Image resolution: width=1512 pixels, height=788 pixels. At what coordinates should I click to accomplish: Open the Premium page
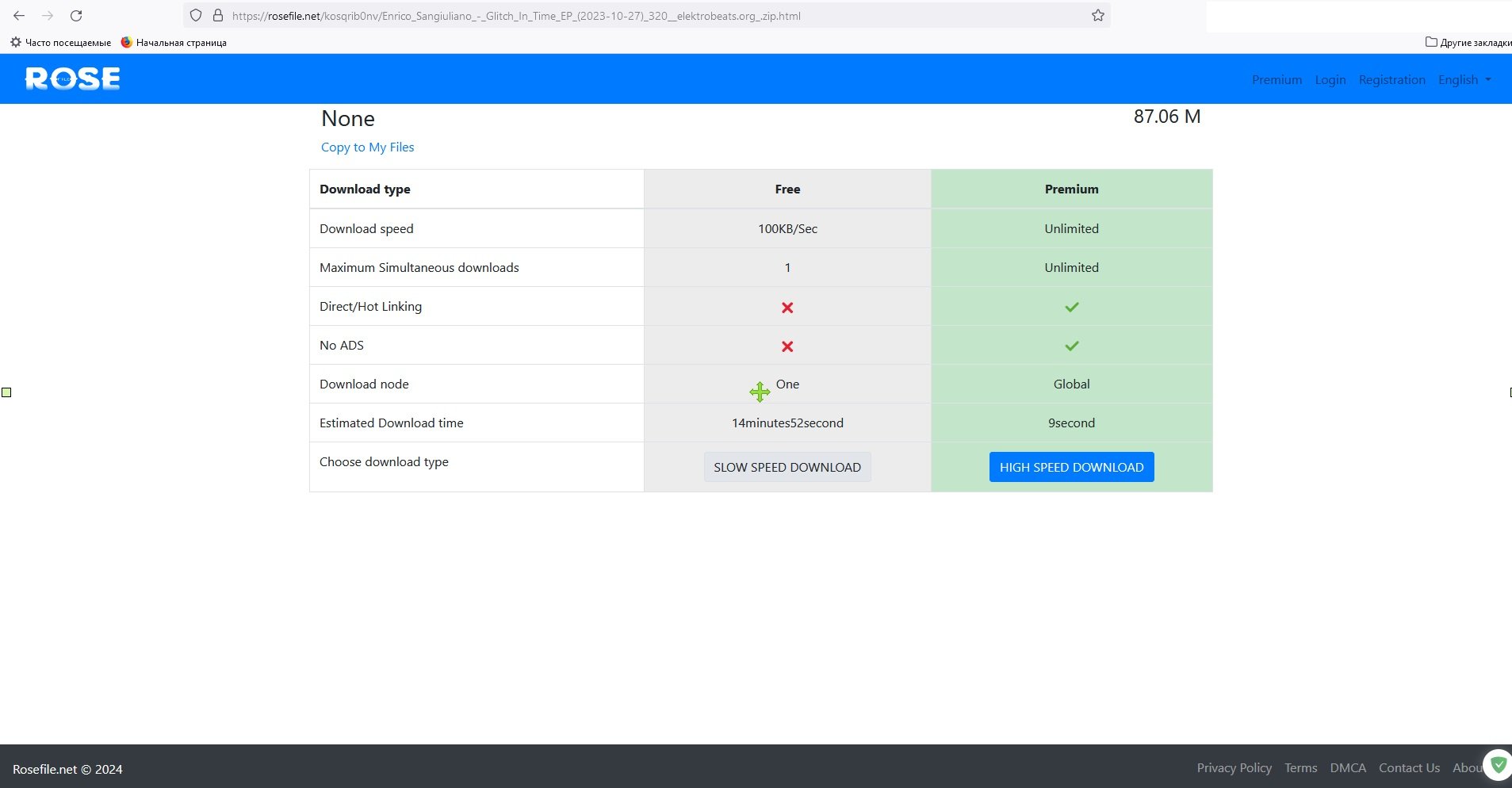click(1277, 79)
